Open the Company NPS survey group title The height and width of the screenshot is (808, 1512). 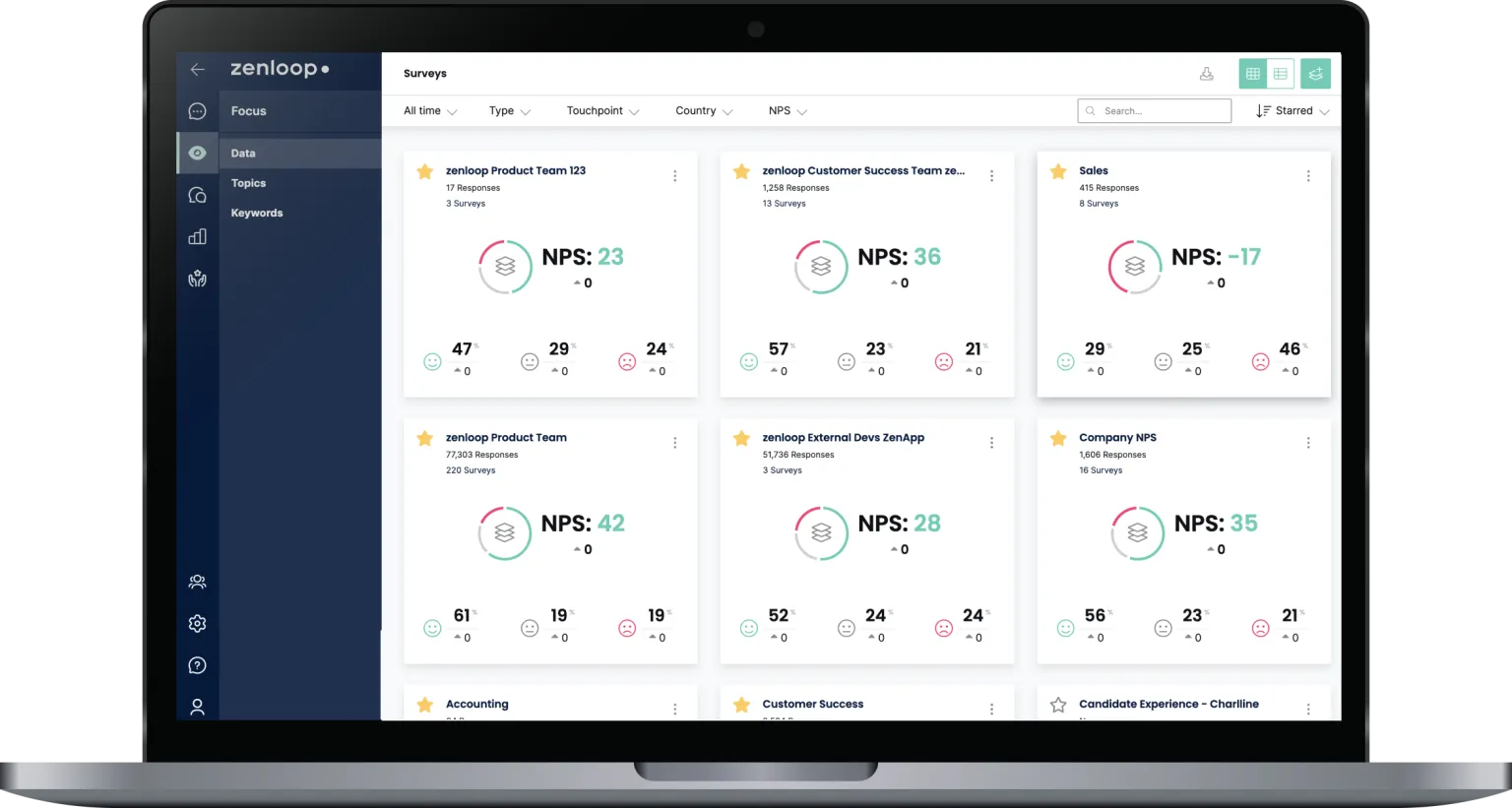pos(1117,437)
